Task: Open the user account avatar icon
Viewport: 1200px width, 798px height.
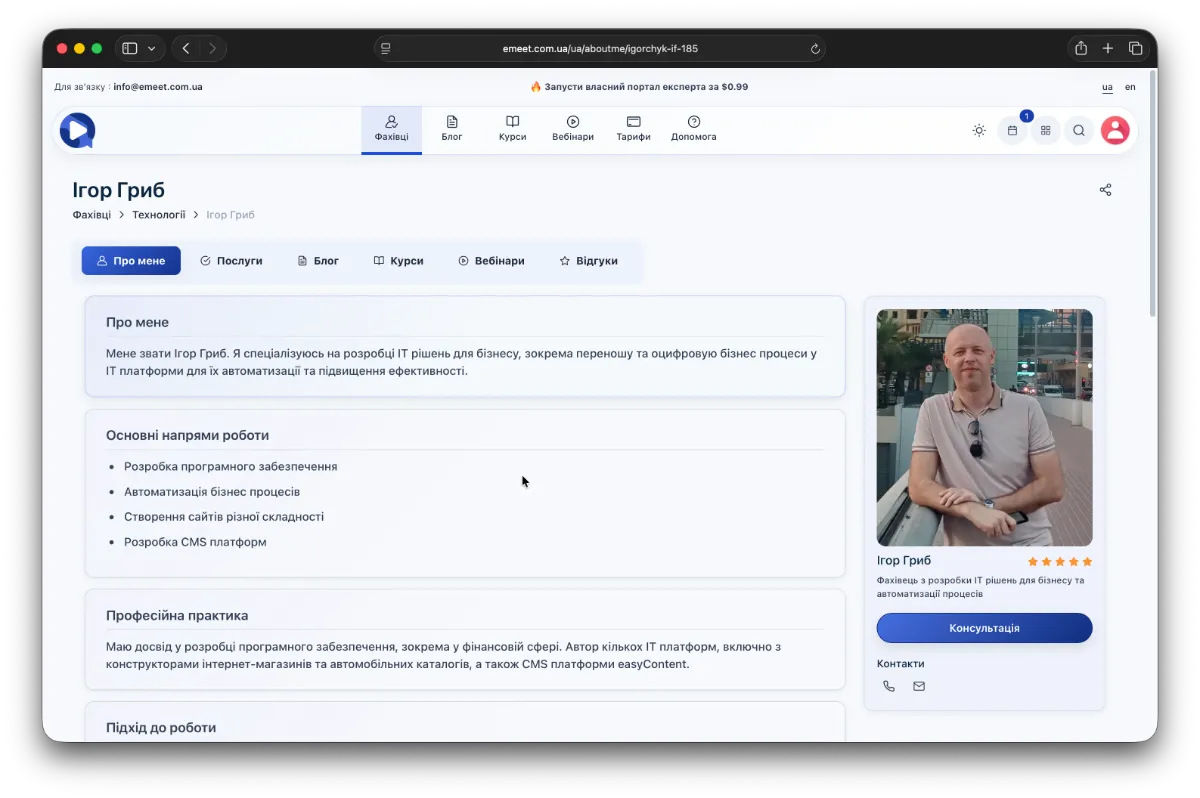Action: (x=1114, y=131)
